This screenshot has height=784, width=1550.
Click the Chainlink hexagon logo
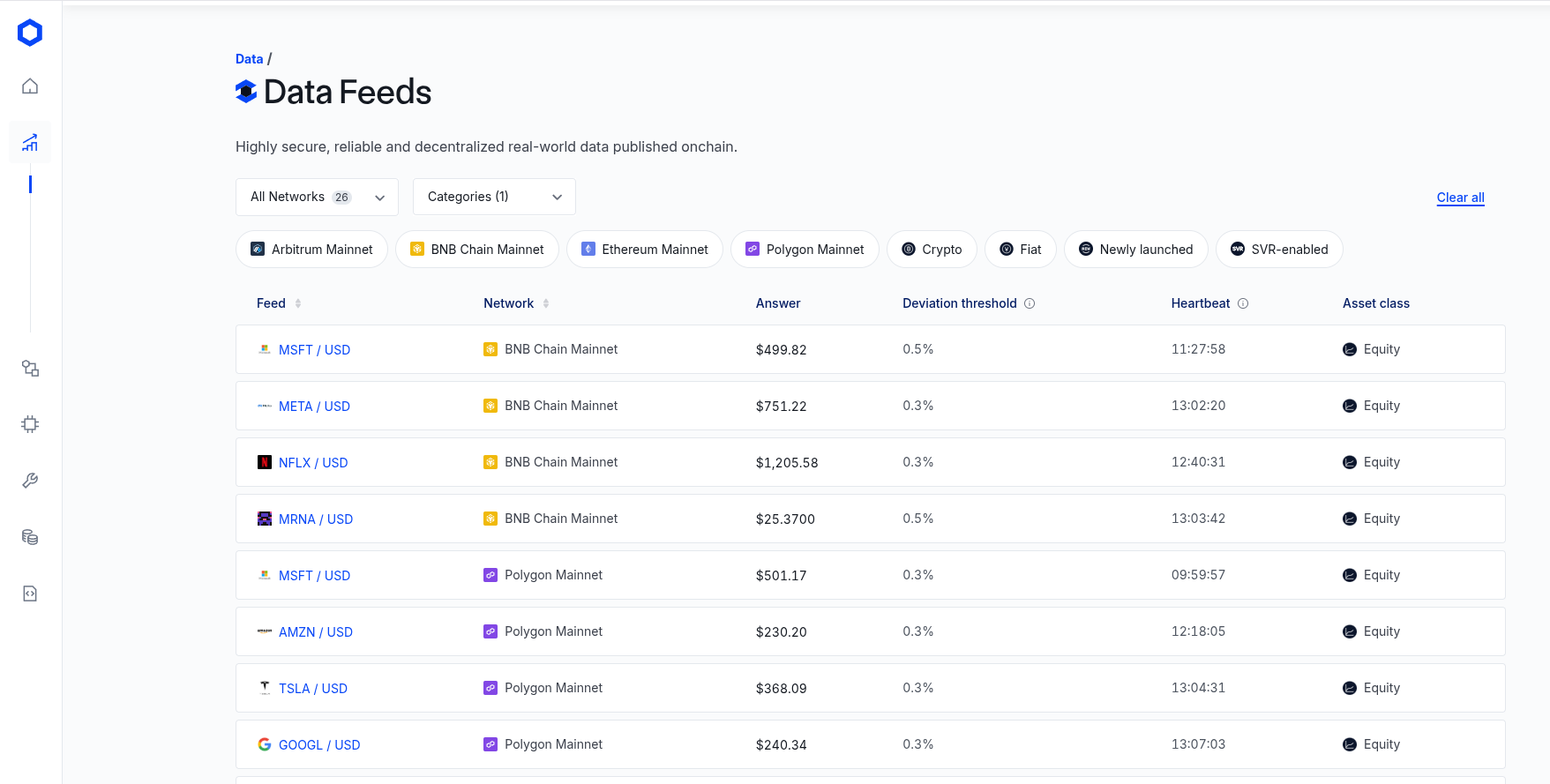tap(30, 33)
